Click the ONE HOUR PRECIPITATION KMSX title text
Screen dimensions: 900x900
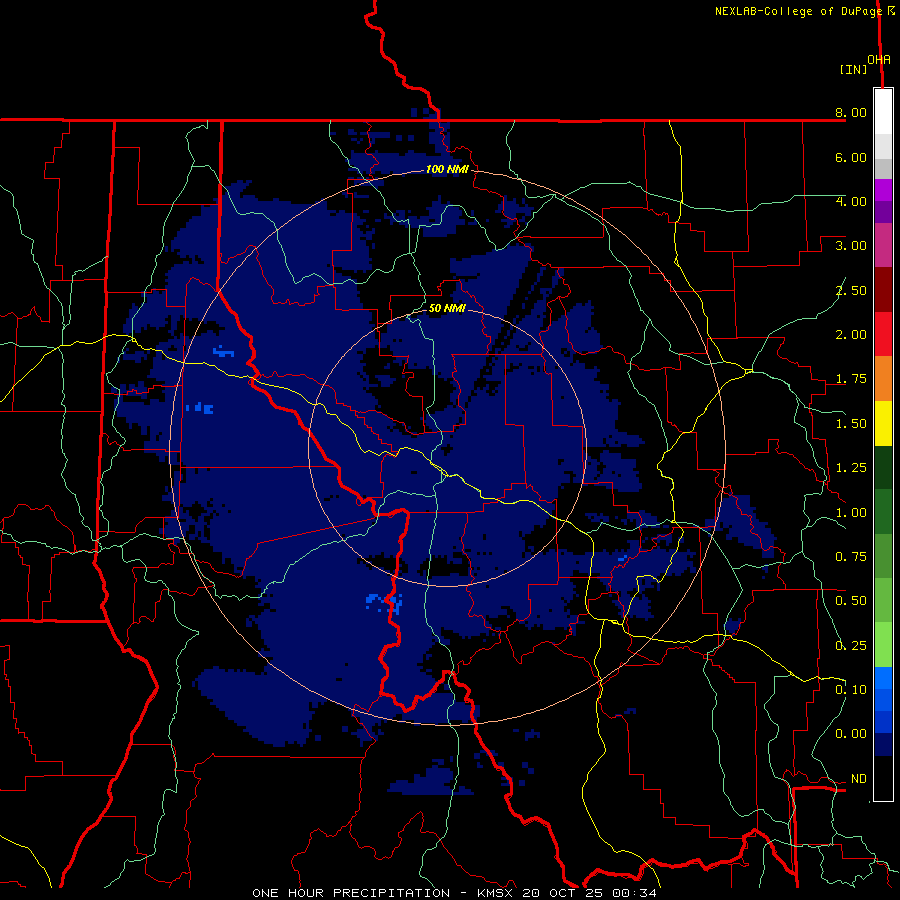[454, 893]
